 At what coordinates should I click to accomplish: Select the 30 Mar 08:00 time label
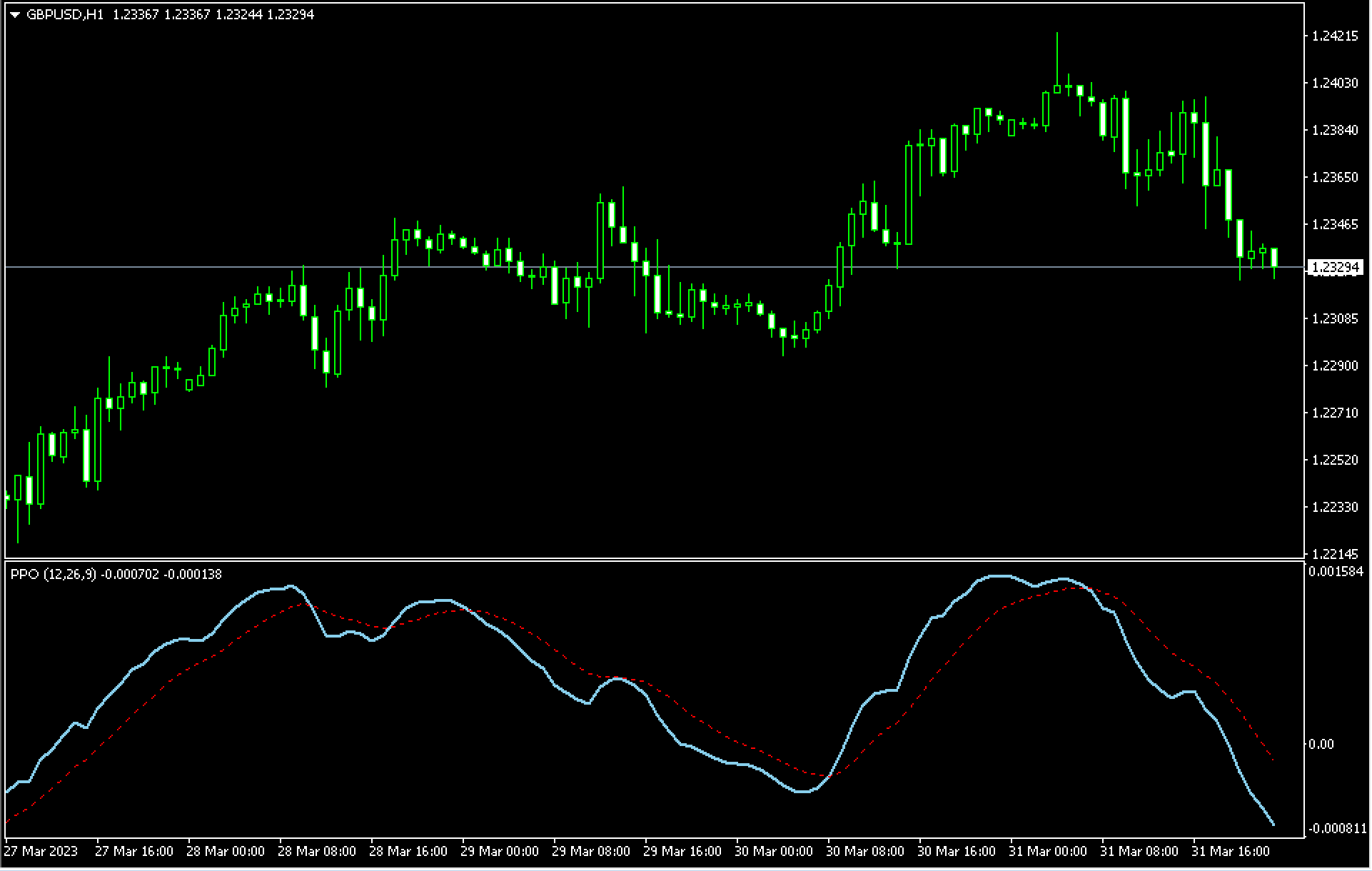[865, 852]
